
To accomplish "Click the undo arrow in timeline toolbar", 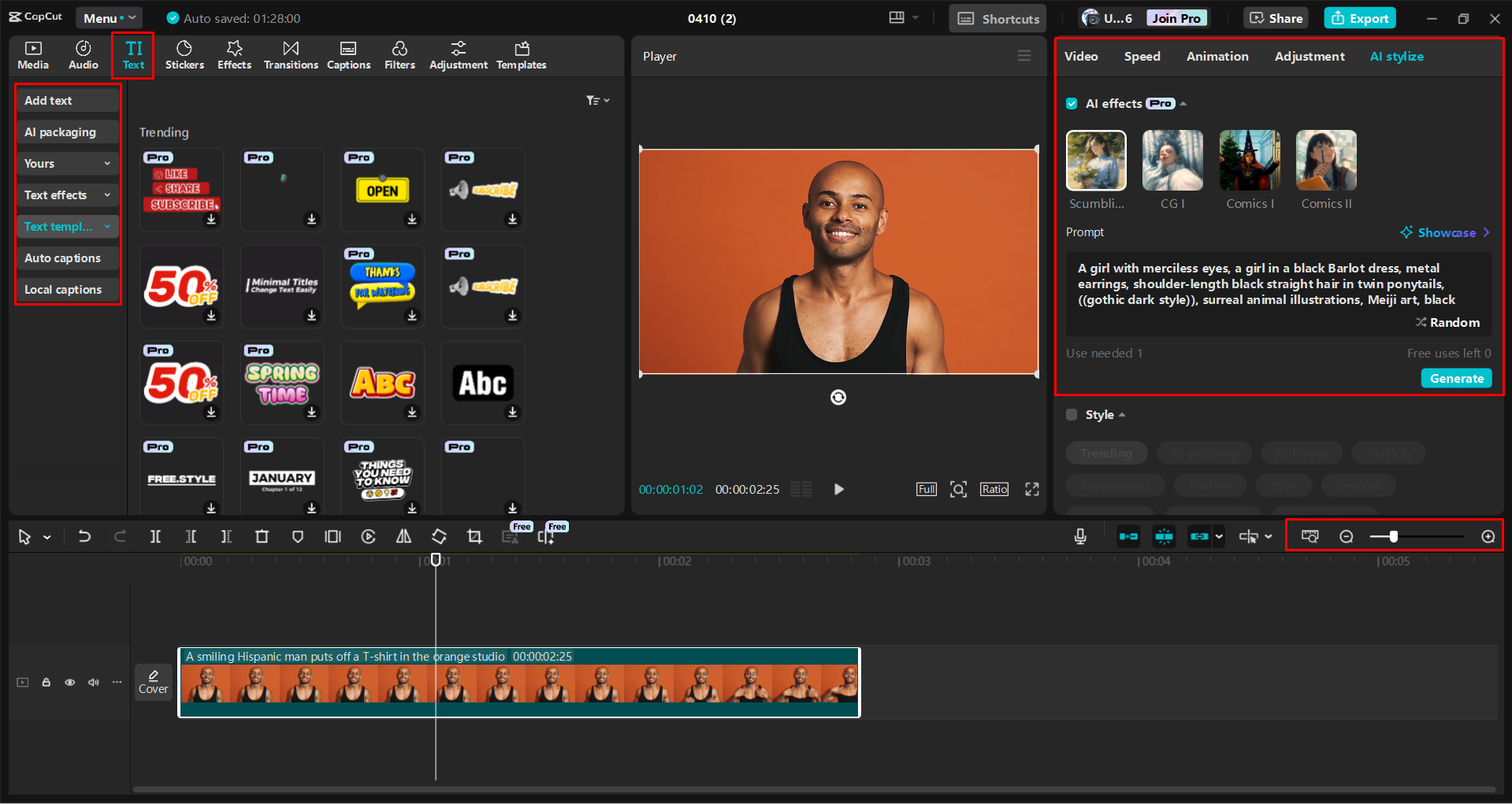I will (84, 536).
